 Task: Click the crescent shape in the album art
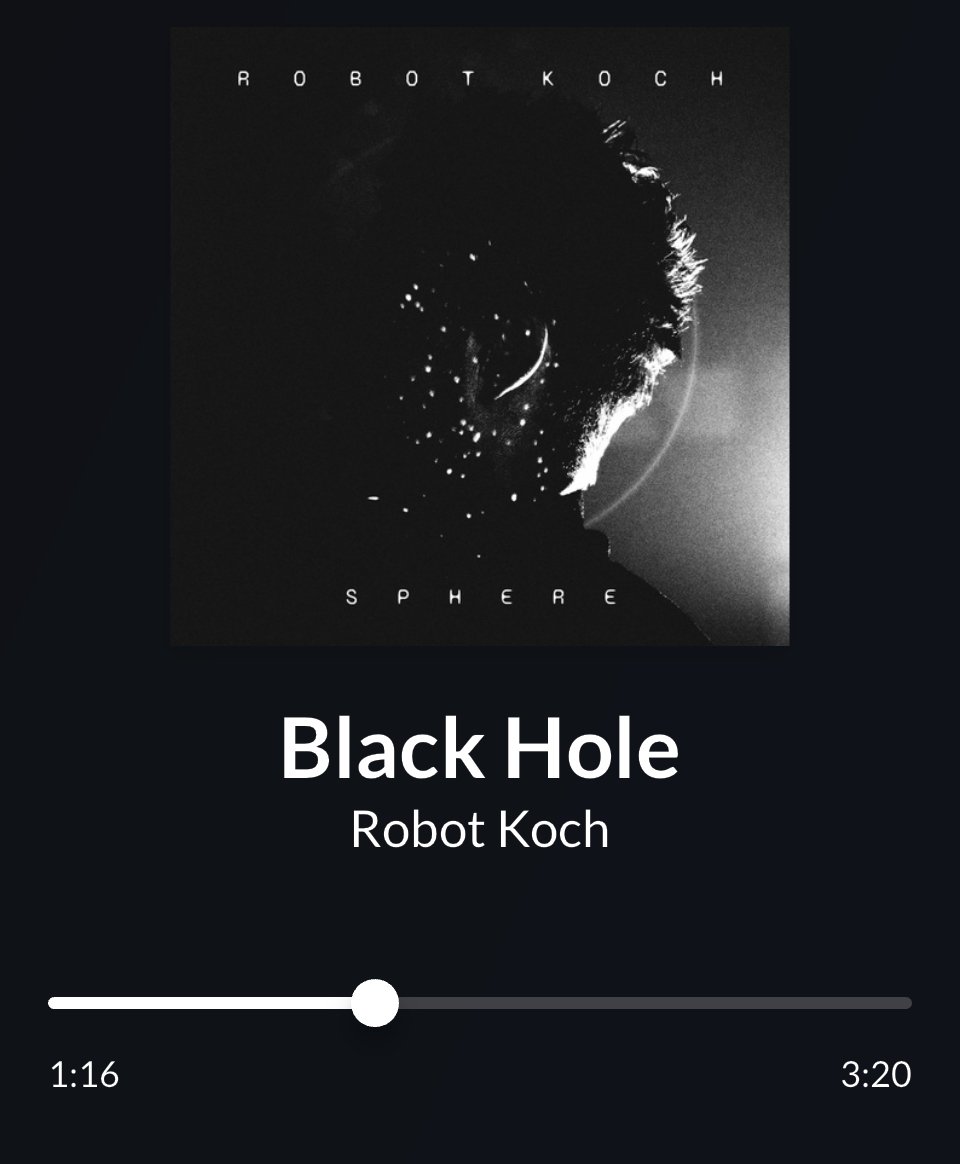coord(526,362)
